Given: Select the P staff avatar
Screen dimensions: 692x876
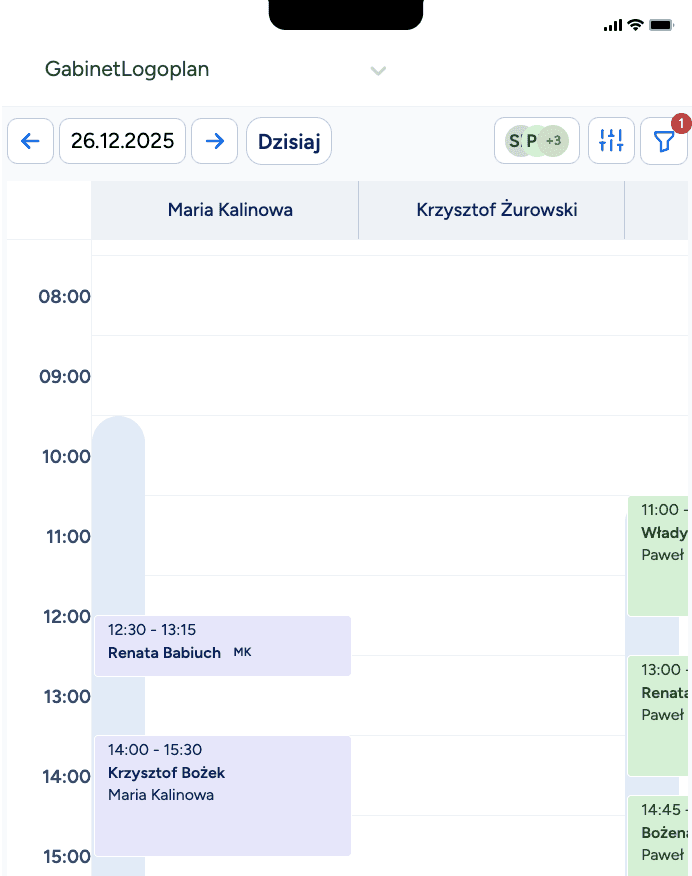Looking at the screenshot, I should [x=533, y=140].
